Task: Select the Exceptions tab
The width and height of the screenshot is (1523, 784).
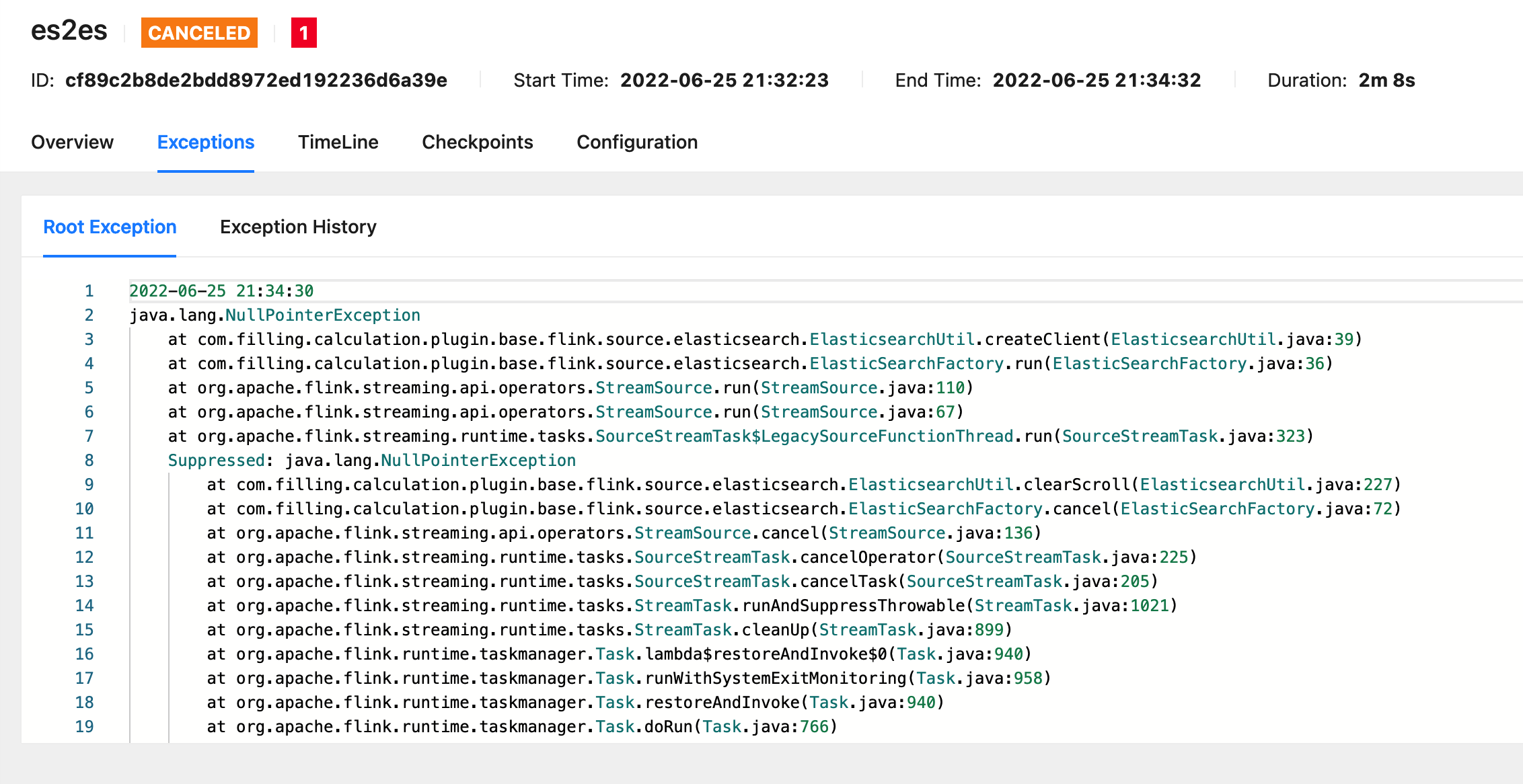Action: click(x=206, y=142)
